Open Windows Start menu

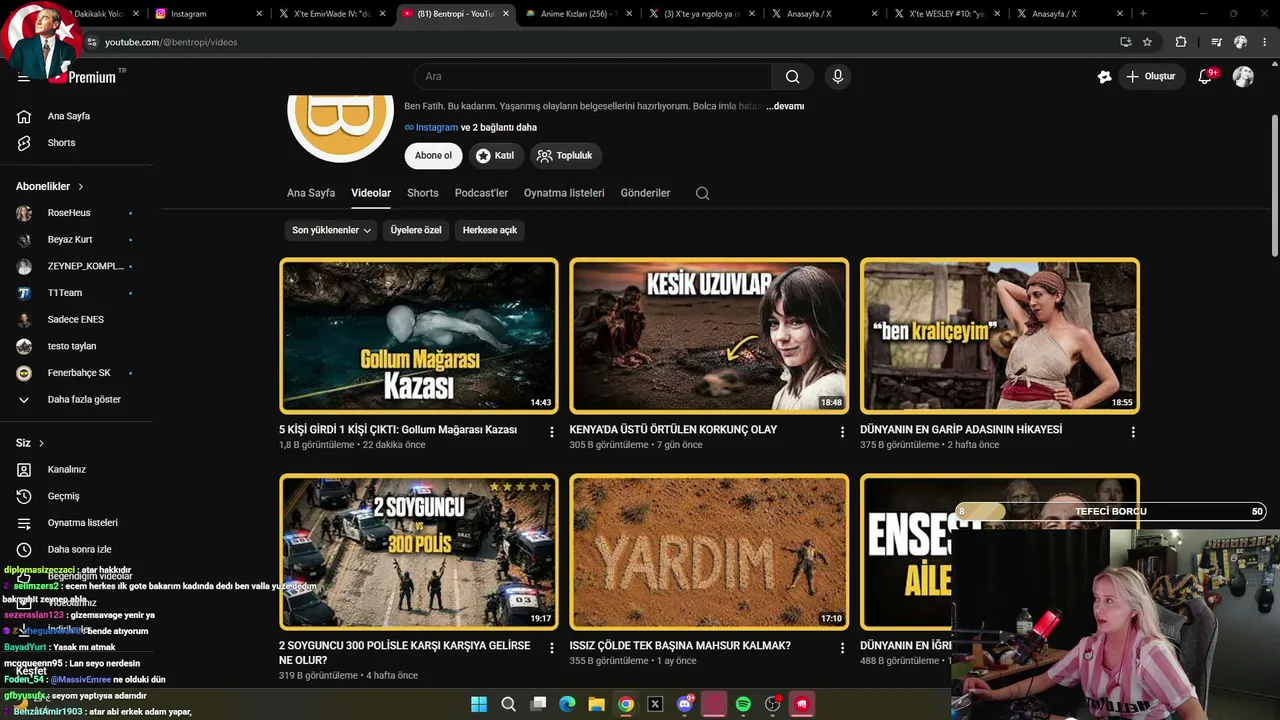pyautogui.click(x=479, y=704)
